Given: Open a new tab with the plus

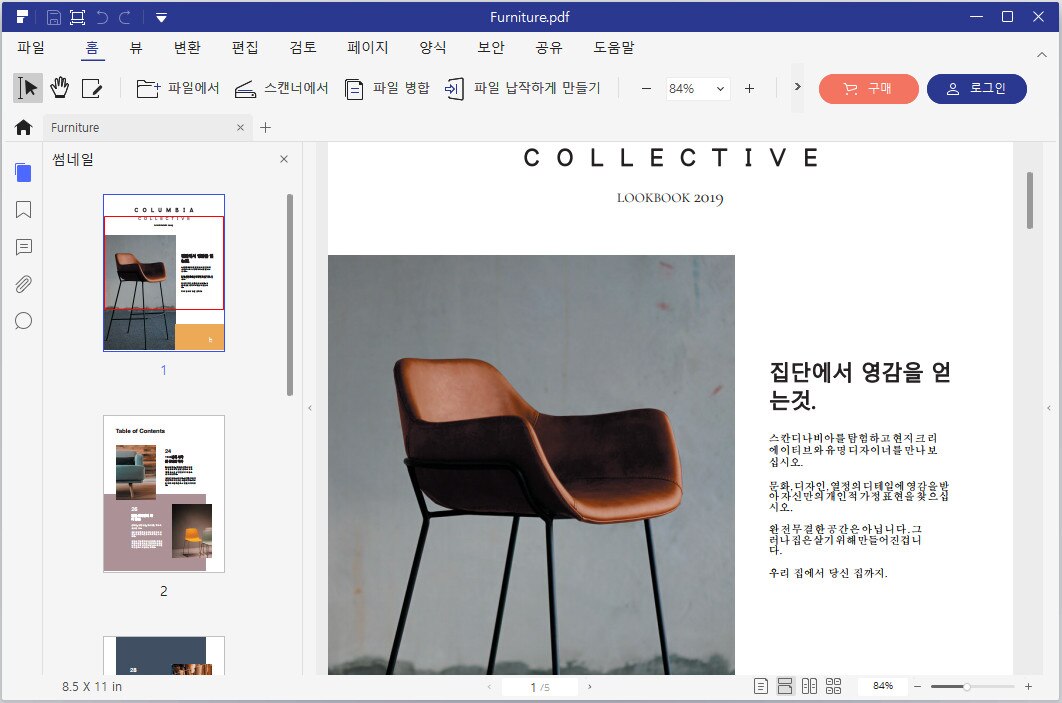Looking at the screenshot, I should pyautogui.click(x=266, y=127).
